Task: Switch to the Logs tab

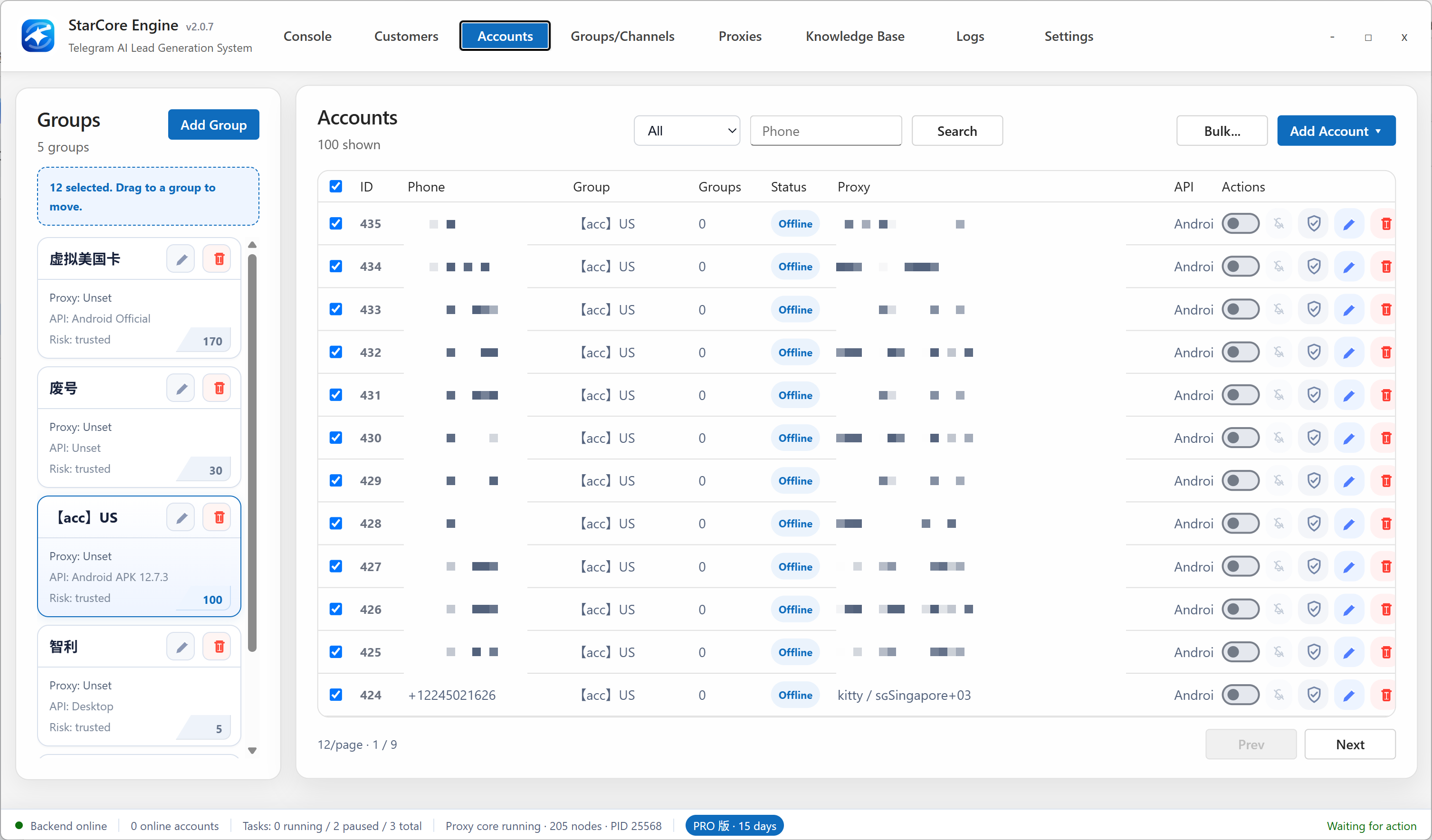Action: (970, 36)
